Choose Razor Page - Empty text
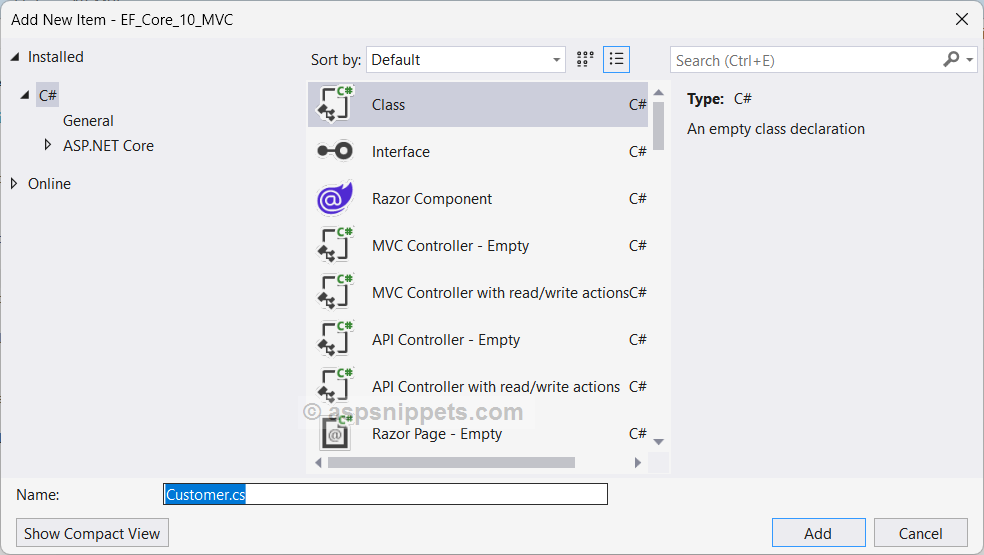Image resolution: width=984 pixels, height=555 pixels. pos(437,434)
